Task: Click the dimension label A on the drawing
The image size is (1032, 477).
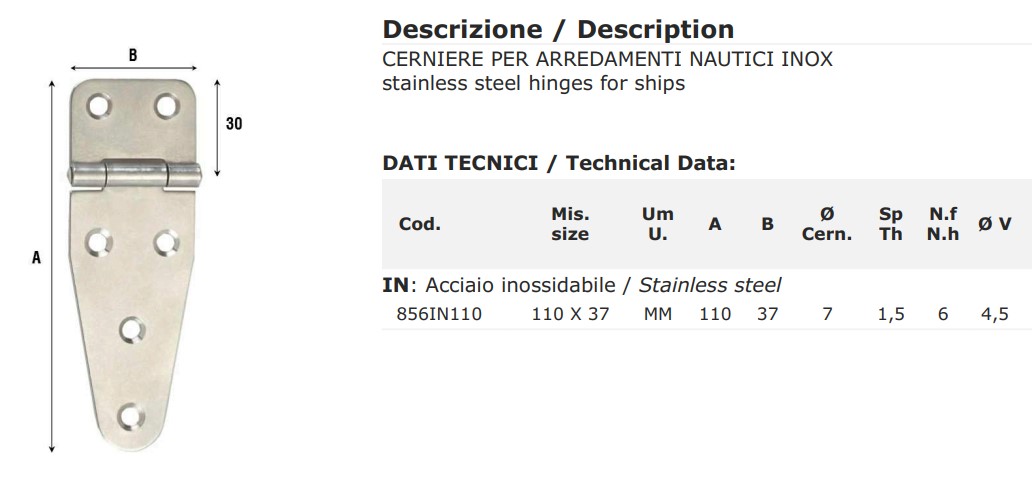Action: 37,258
